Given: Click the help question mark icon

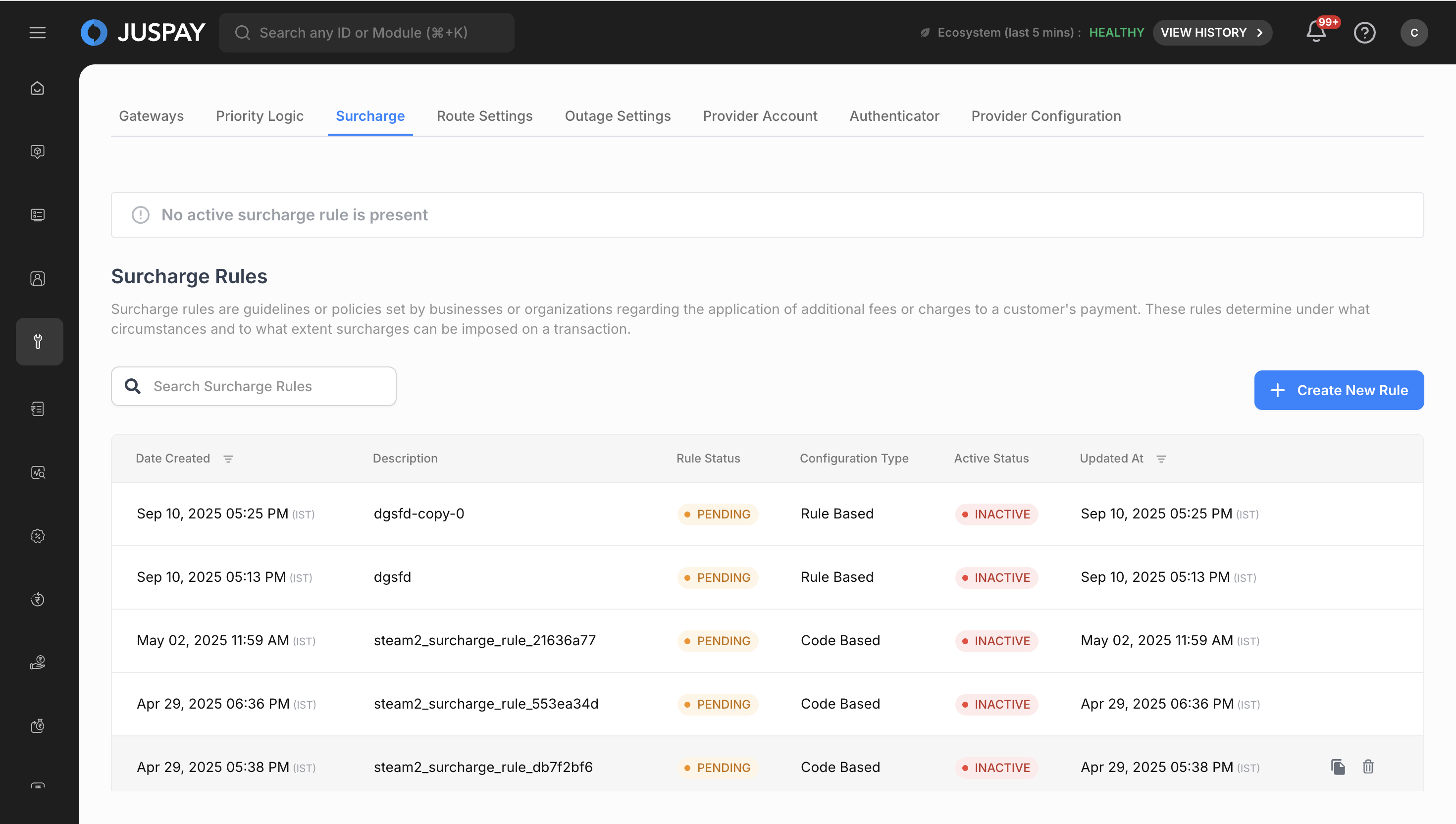Looking at the screenshot, I should tap(1364, 32).
